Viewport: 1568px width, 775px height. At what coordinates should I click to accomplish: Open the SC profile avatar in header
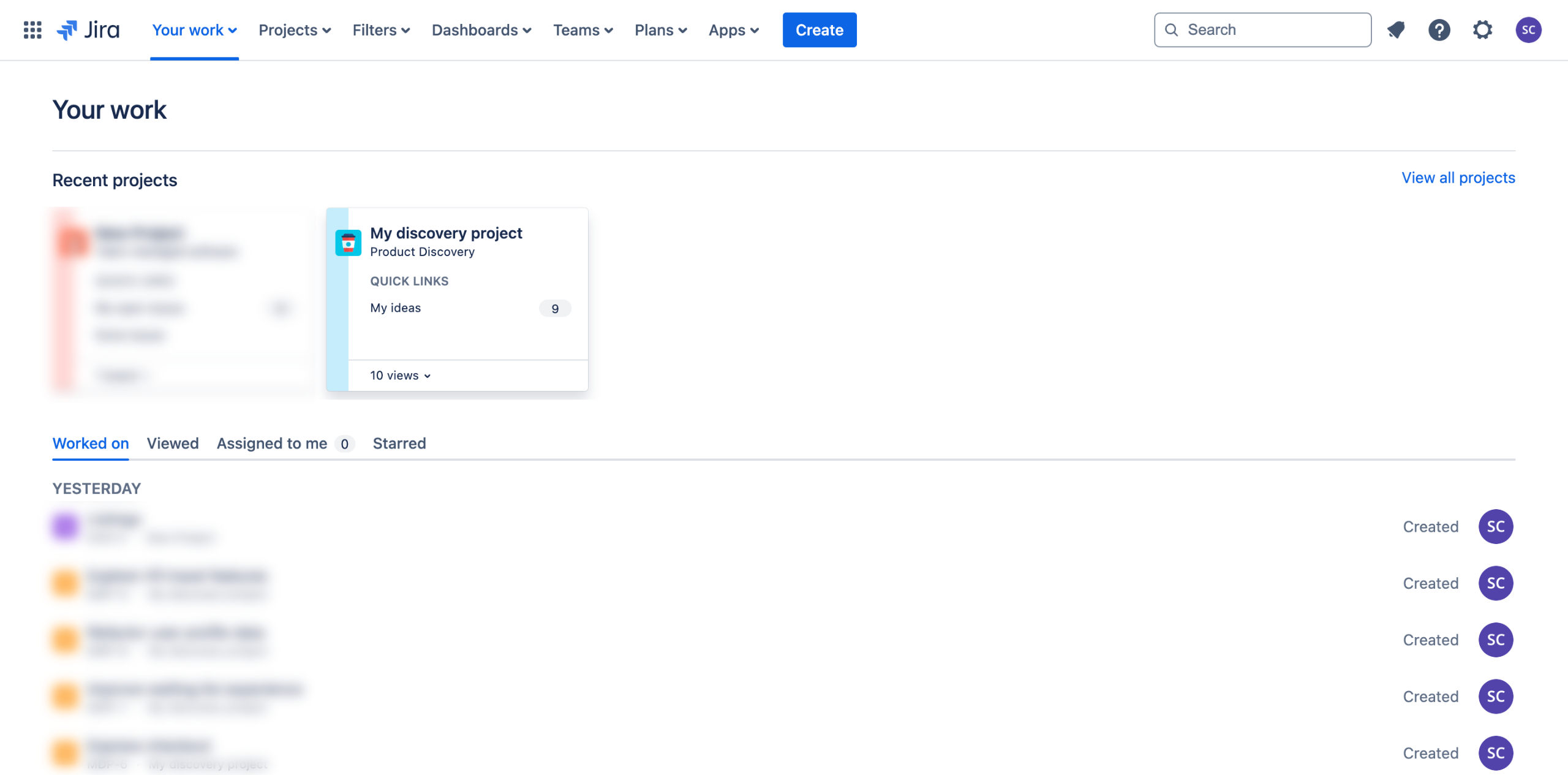click(1528, 30)
